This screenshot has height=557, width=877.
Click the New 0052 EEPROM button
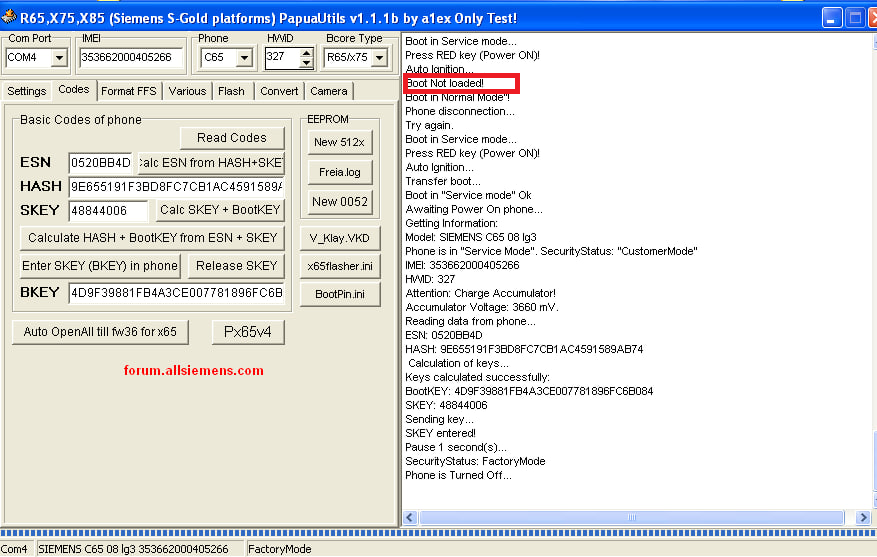(340, 201)
